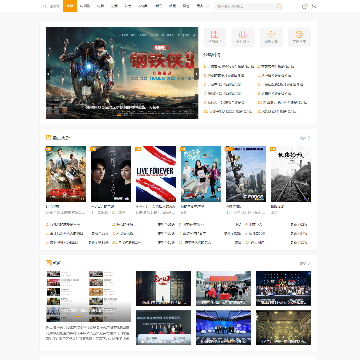Select the active orange carousel indicator dot

[x=119, y=115]
